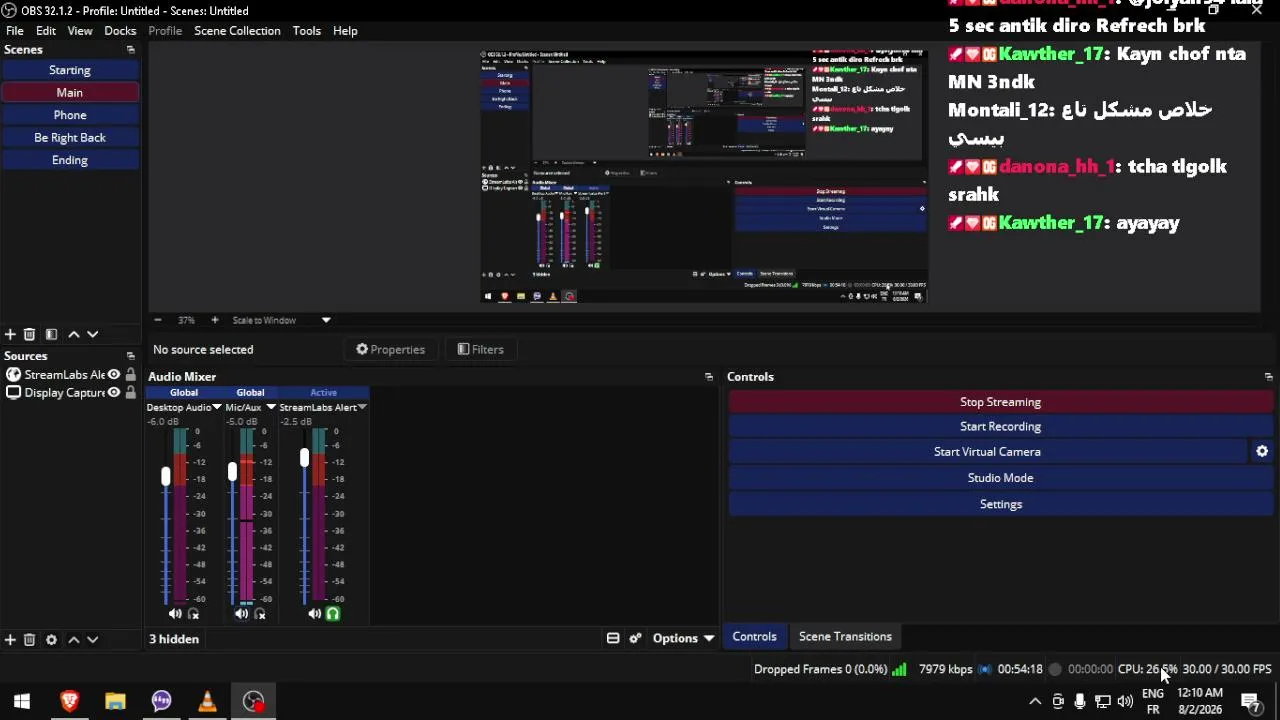Open source properties gear in Sources toolbar
Screen dimensions: 1280x720
pyautogui.click(x=51, y=639)
